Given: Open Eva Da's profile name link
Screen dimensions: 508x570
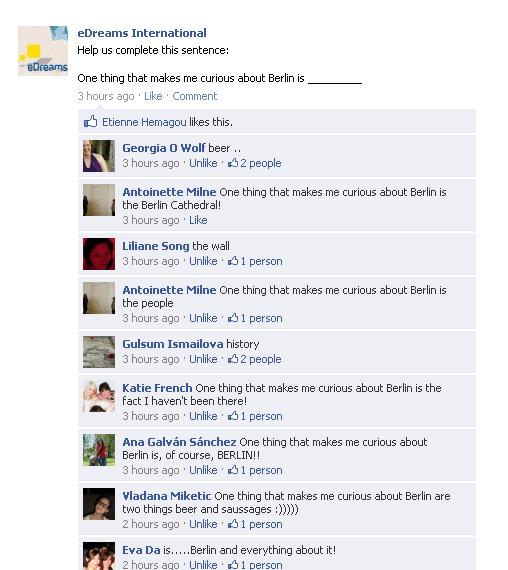Looking at the screenshot, I should [x=141, y=550].
